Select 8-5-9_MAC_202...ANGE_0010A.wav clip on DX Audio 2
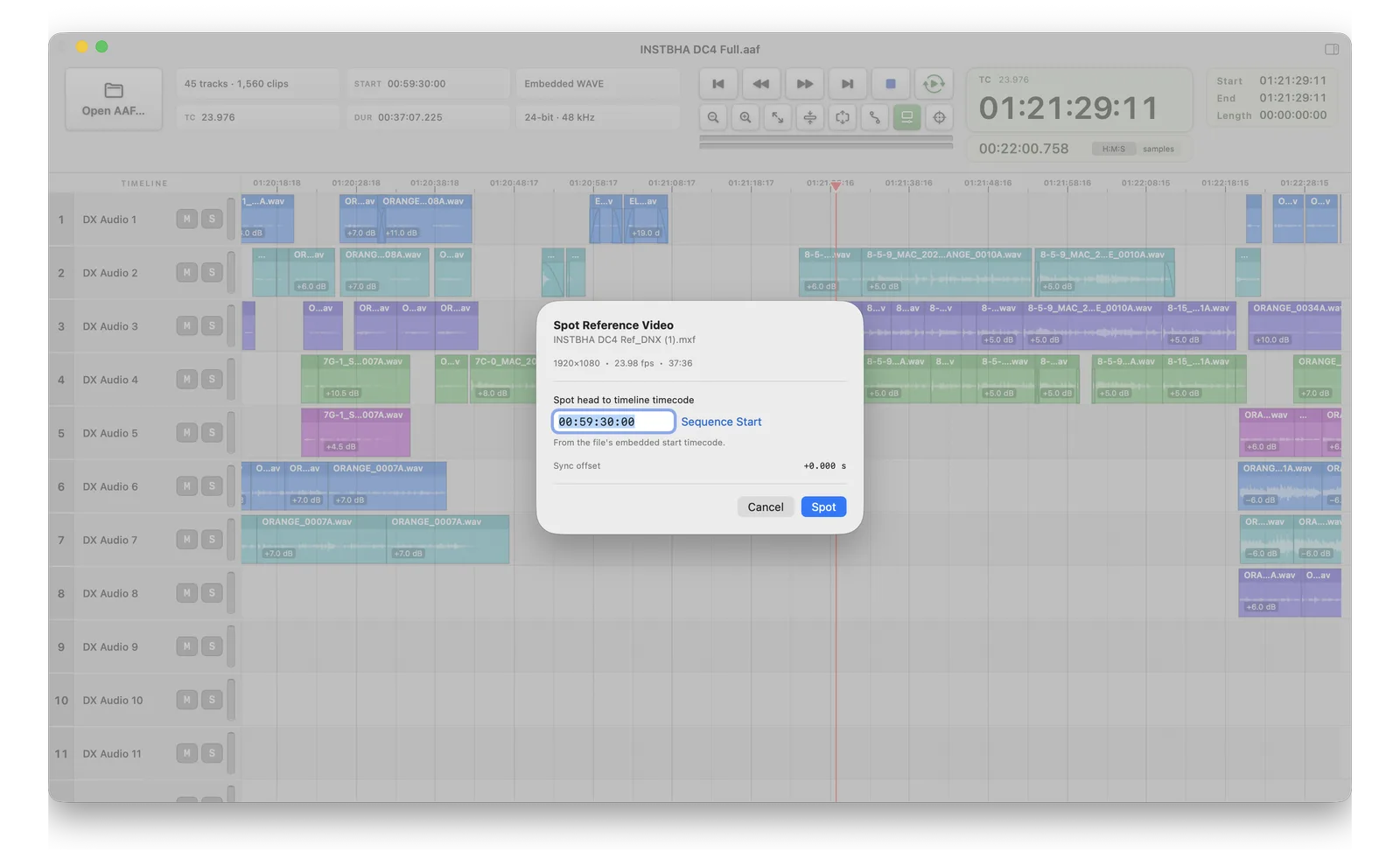 (x=946, y=272)
